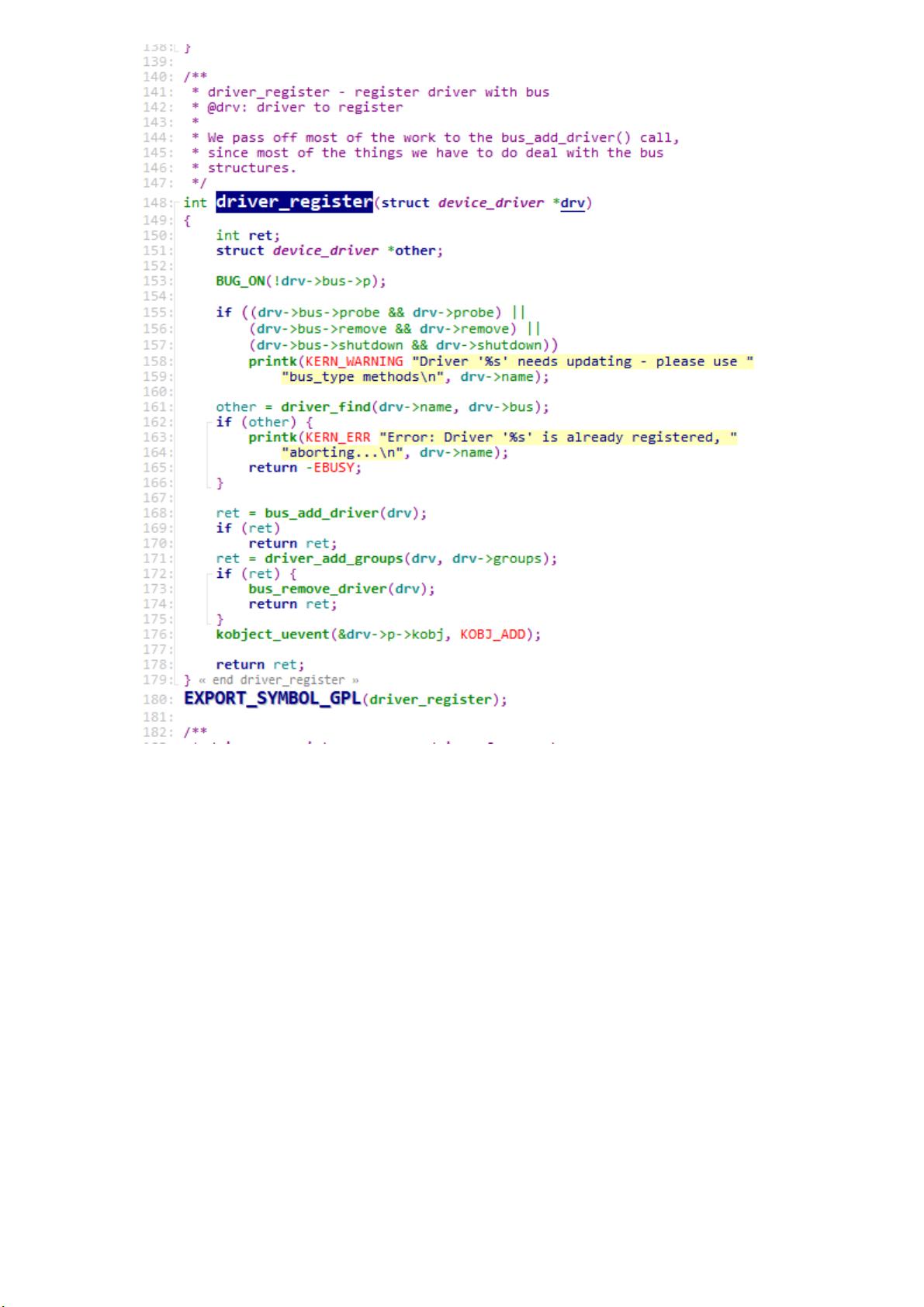Click line number 161 in the gutter

(157, 407)
